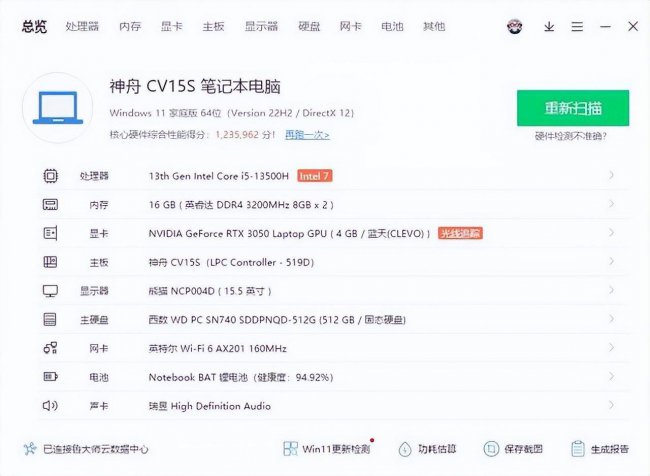
Task: Click the Win11更新检测 icon
Action: (x=290, y=449)
